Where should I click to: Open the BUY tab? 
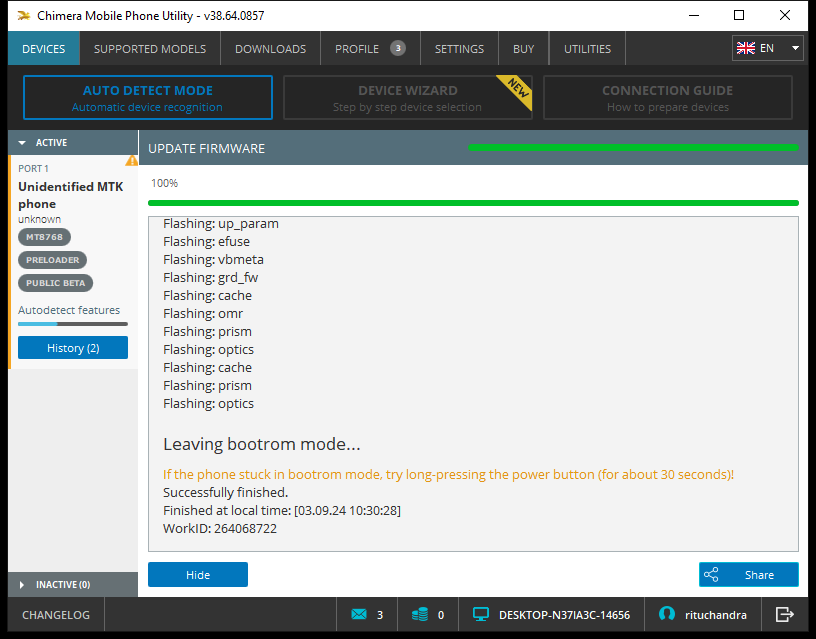coord(524,49)
